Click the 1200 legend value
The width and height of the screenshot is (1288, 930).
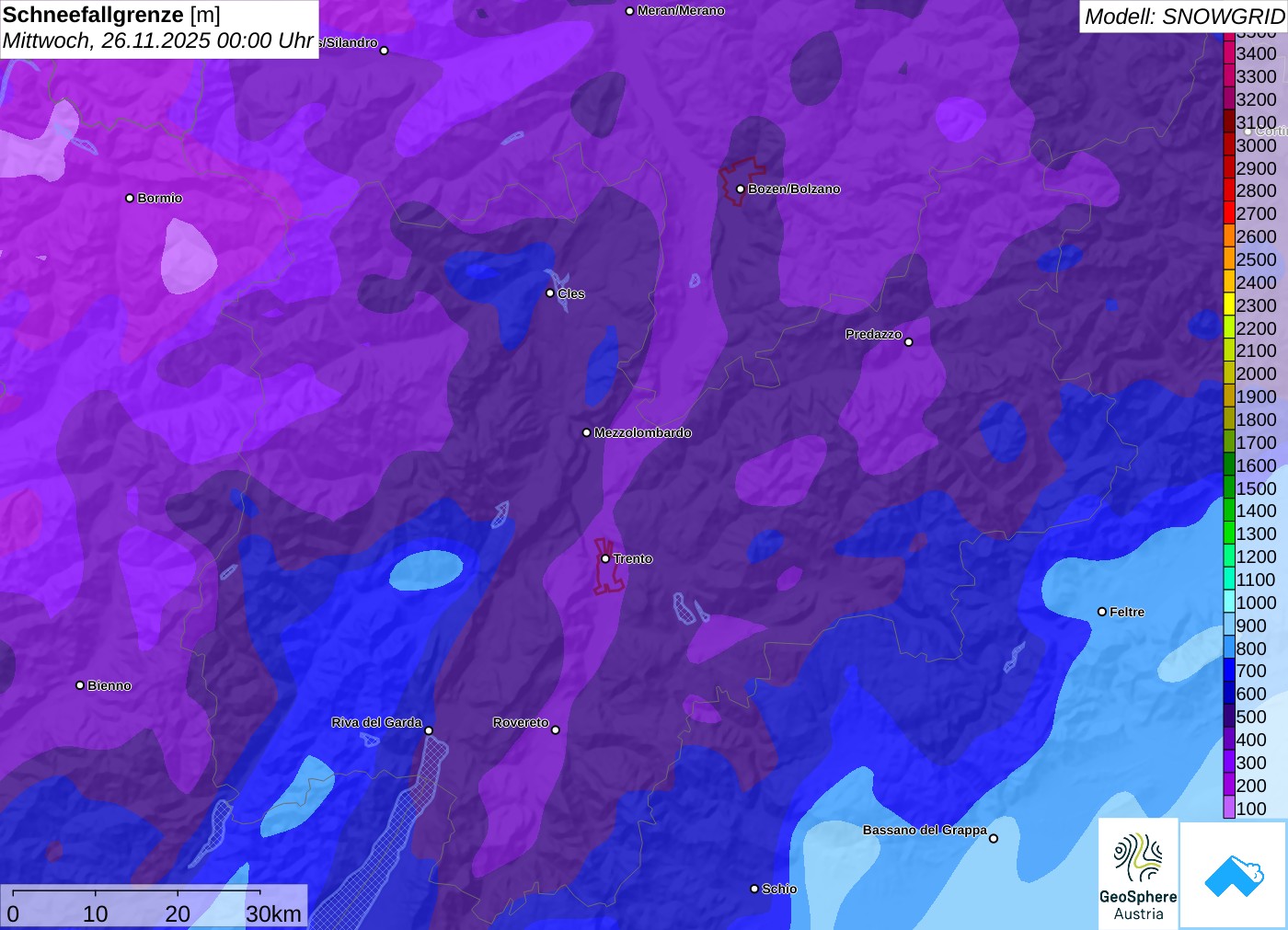(x=1257, y=557)
